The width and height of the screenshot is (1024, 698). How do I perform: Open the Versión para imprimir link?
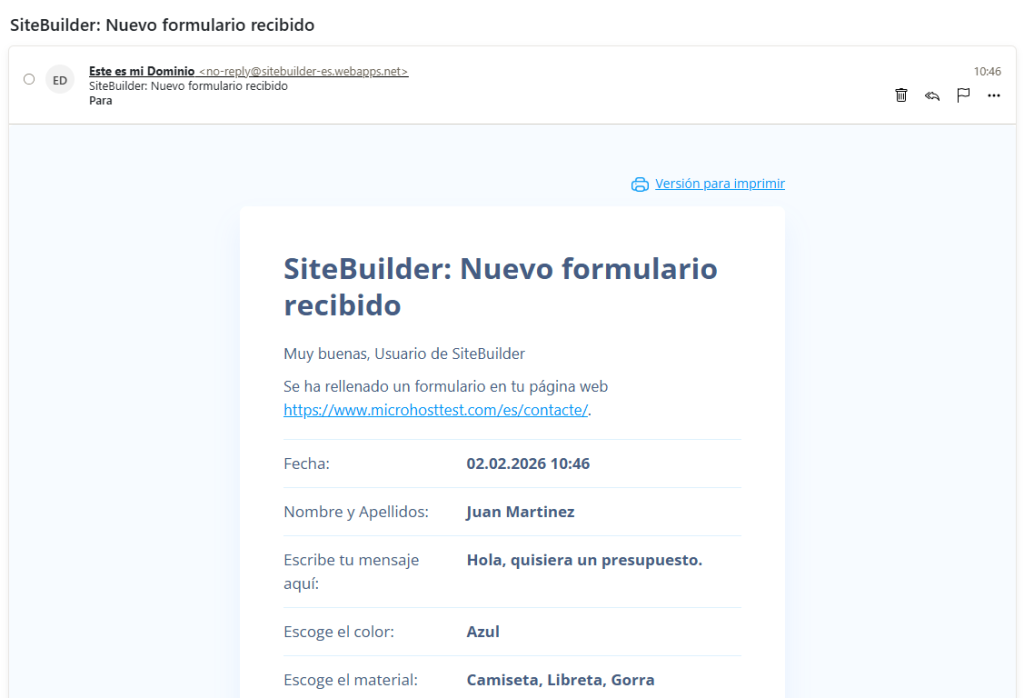pos(719,184)
